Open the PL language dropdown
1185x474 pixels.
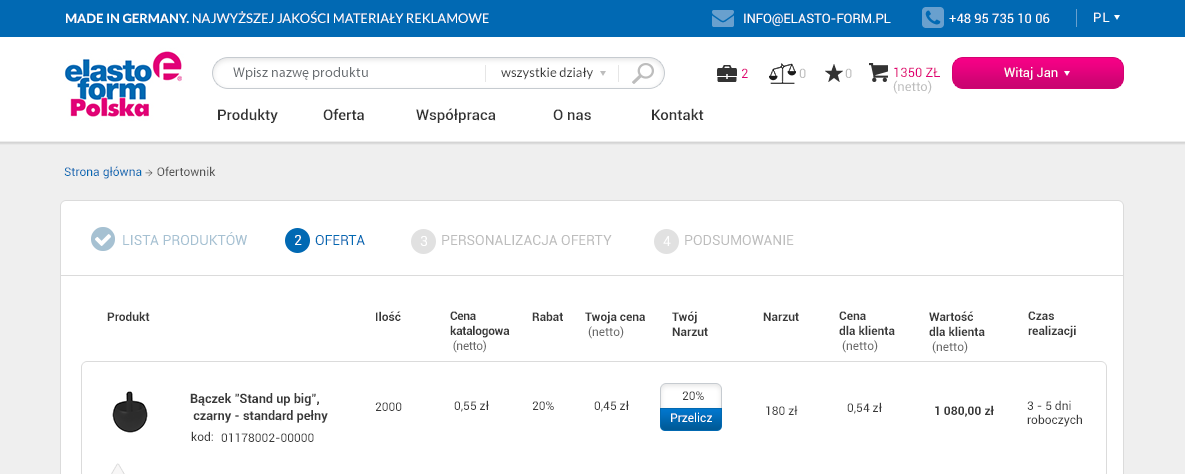1106,17
